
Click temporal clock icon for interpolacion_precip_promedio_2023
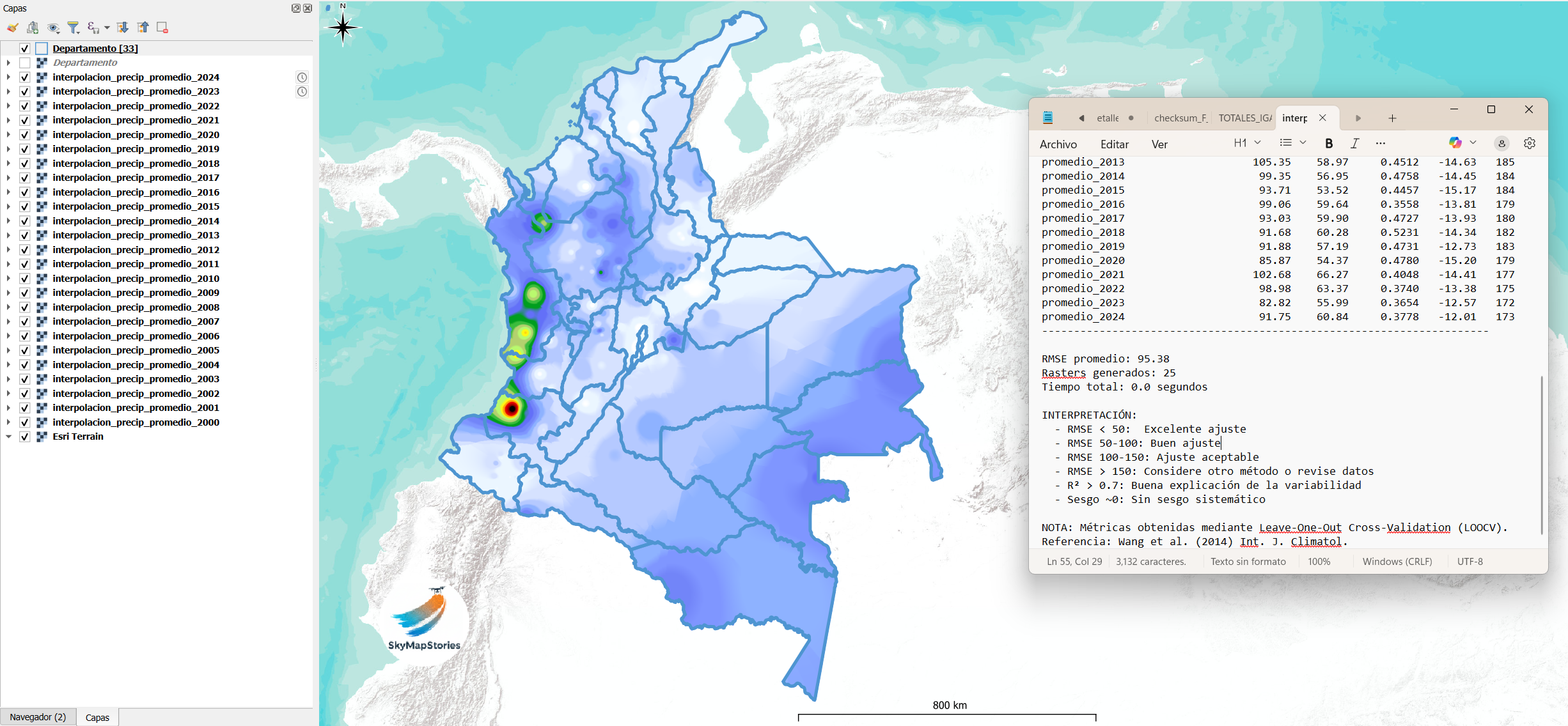click(302, 91)
